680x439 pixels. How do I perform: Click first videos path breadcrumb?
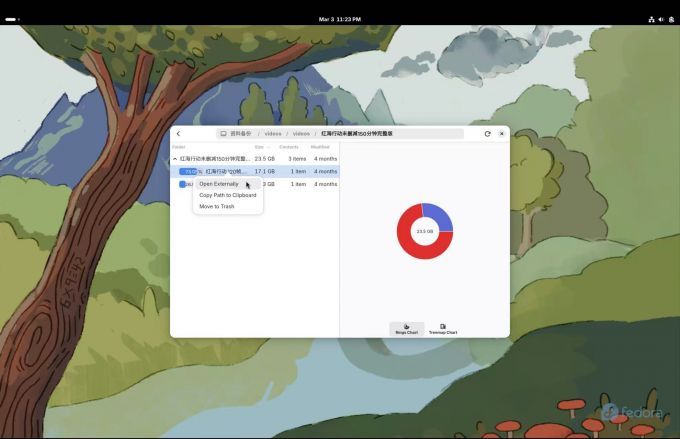(x=273, y=133)
